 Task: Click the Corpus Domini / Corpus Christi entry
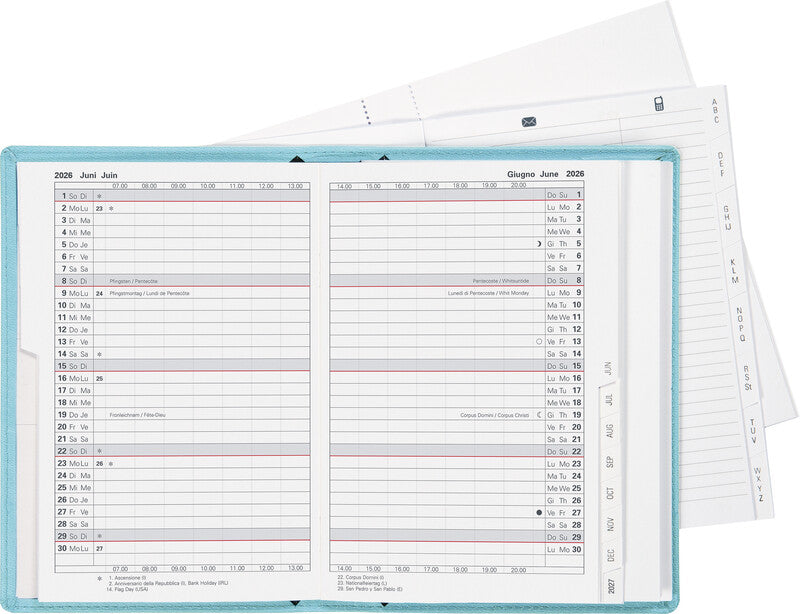pos(494,415)
